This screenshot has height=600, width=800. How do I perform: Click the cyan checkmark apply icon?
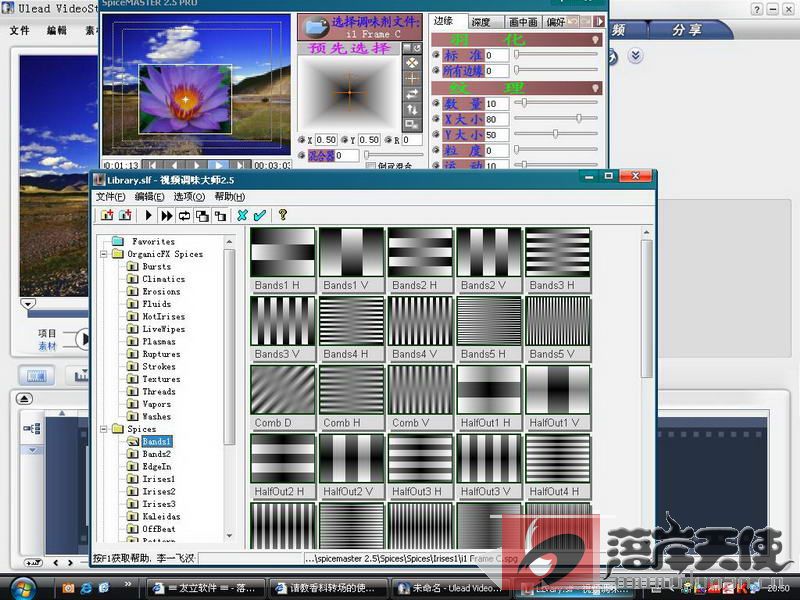[x=260, y=215]
